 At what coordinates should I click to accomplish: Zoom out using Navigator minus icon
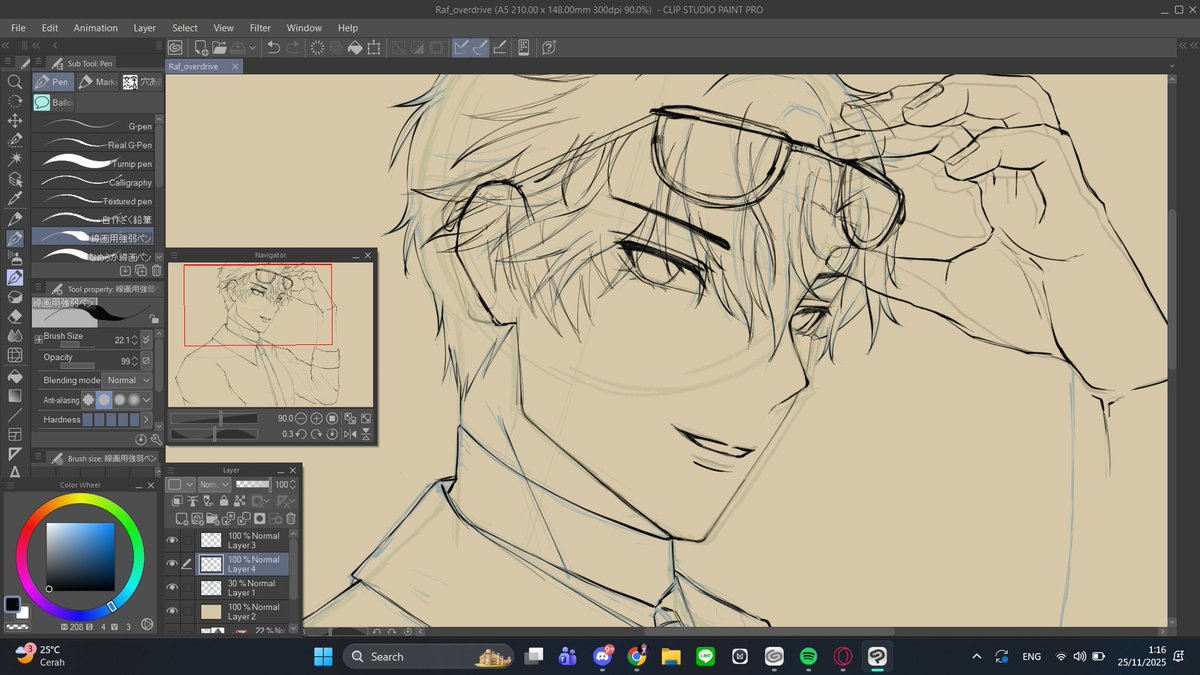click(x=301, y=418)
